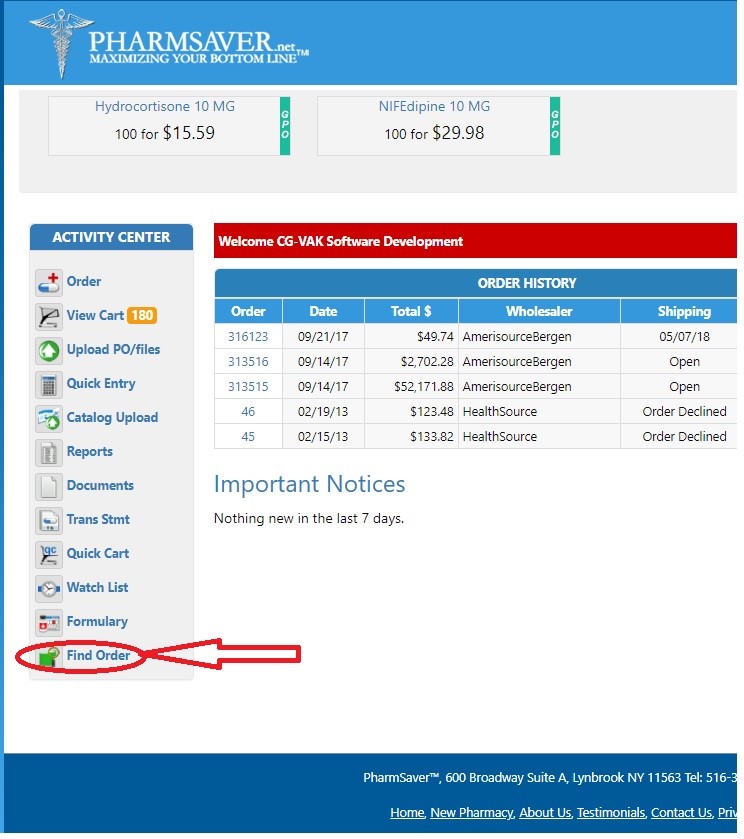Viewport: 744px width, 839px height.
Task: Click the GPO tag on NIFEdipine card
Action: (x=555, y=126)
